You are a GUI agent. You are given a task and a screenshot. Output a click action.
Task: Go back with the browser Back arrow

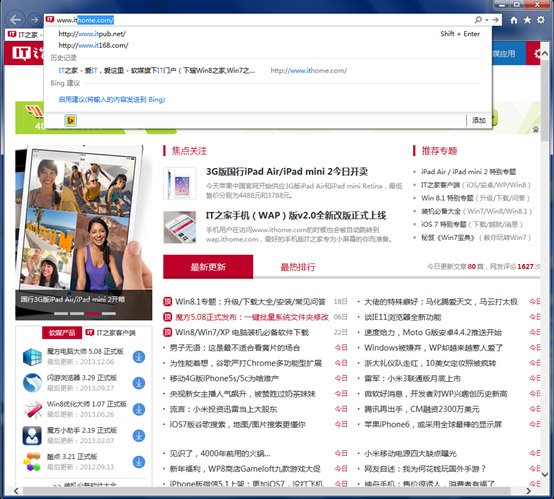pos(15,19)
